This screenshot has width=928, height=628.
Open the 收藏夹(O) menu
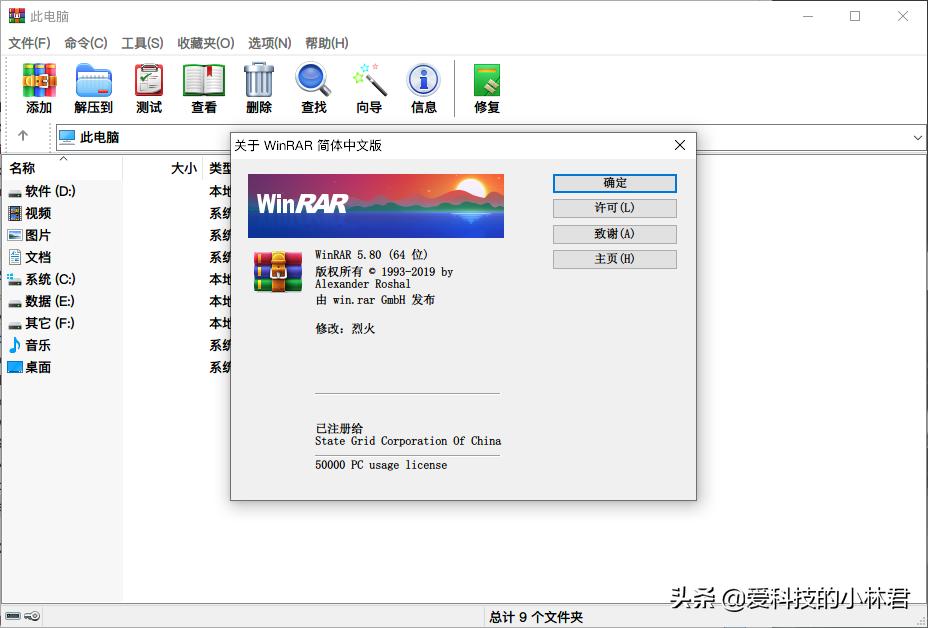pos(202,43)
